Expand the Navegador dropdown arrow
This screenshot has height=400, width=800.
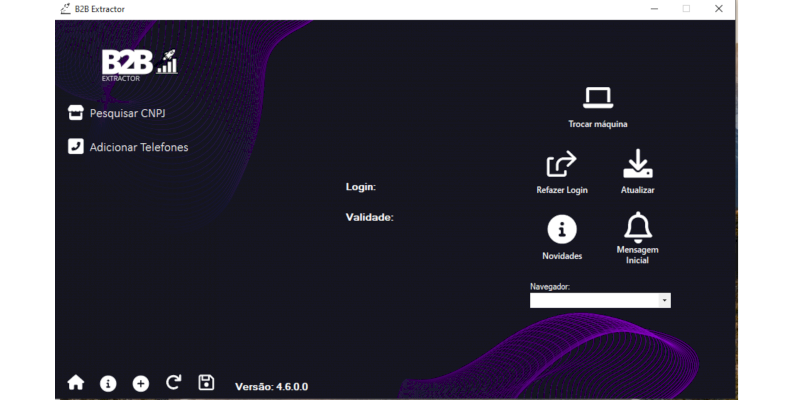(664, 301)
